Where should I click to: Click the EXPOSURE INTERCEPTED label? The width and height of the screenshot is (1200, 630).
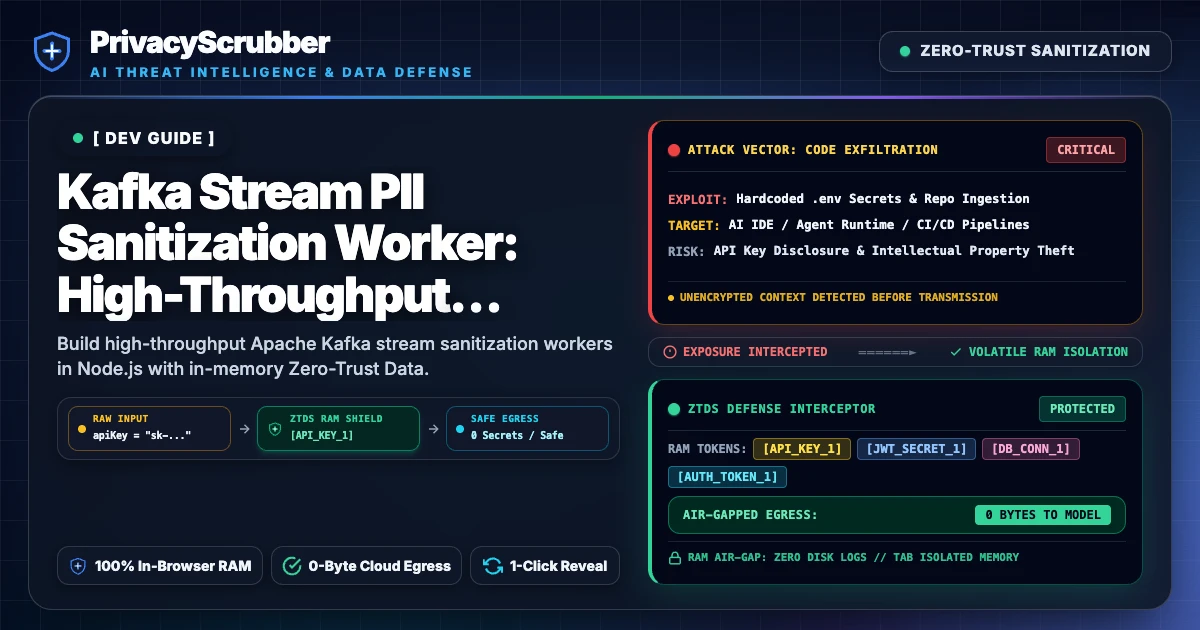point(755,352)
